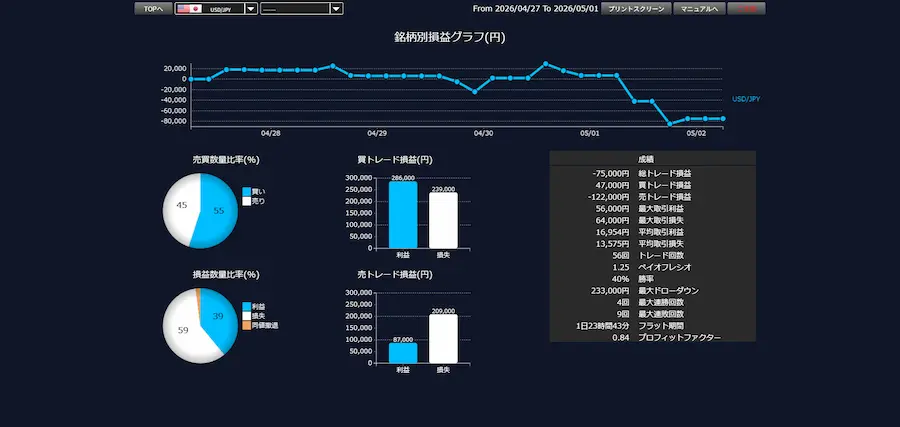Click the blue 利益 legend swatch for 損益数量比率
This screenshot has height=427, width=900.
(x=246, y=306)
